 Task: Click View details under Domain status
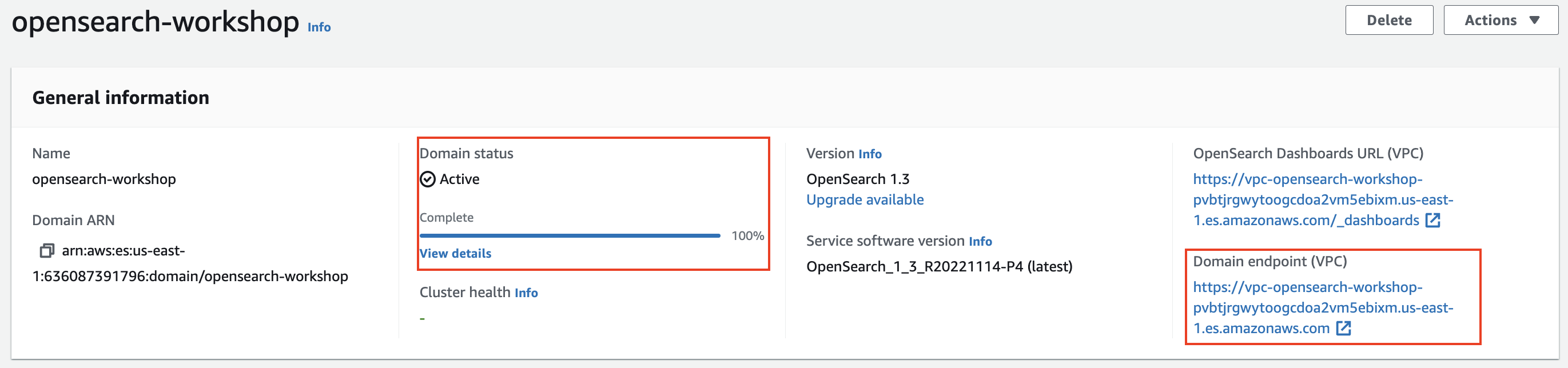coord(455,254)
